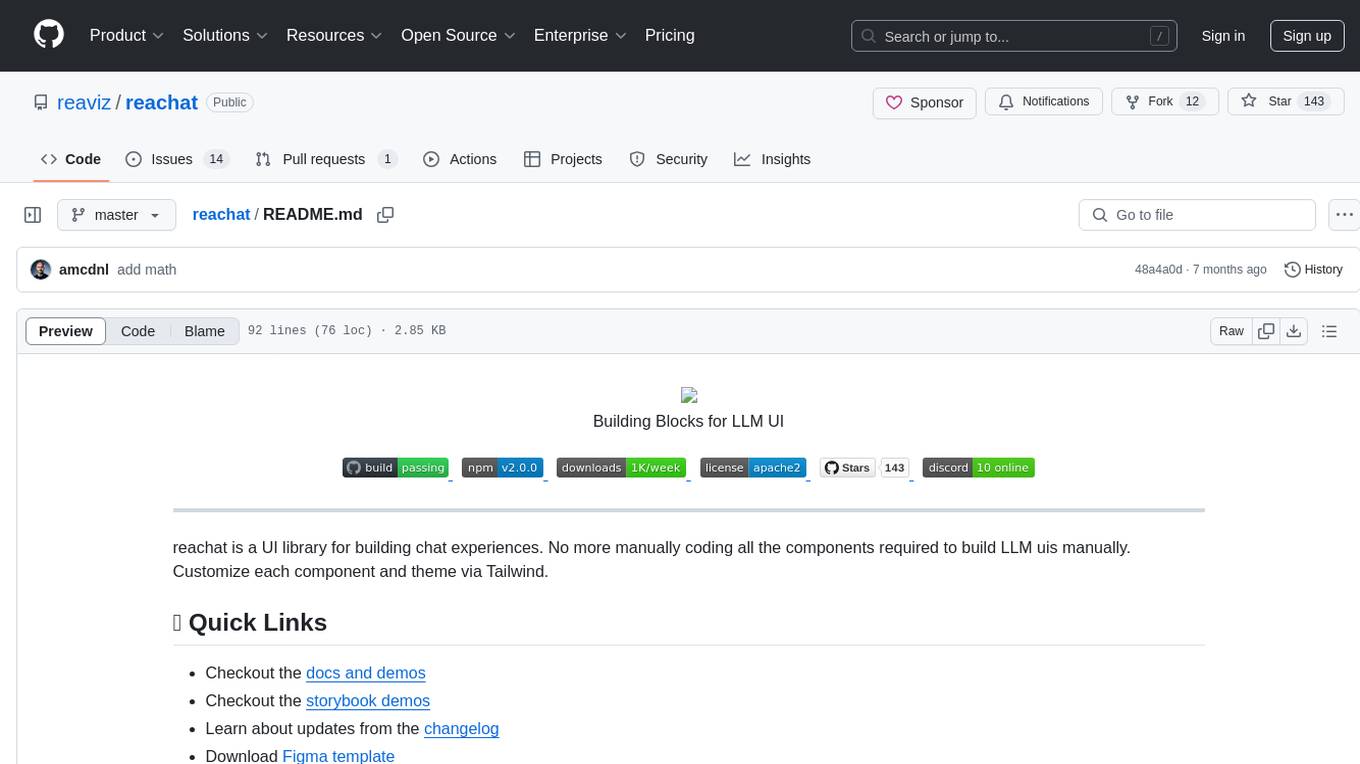Viewport: 1360px width, 764px height.
Task: Open the outline list icon
Action: (x=1330, y=331)
